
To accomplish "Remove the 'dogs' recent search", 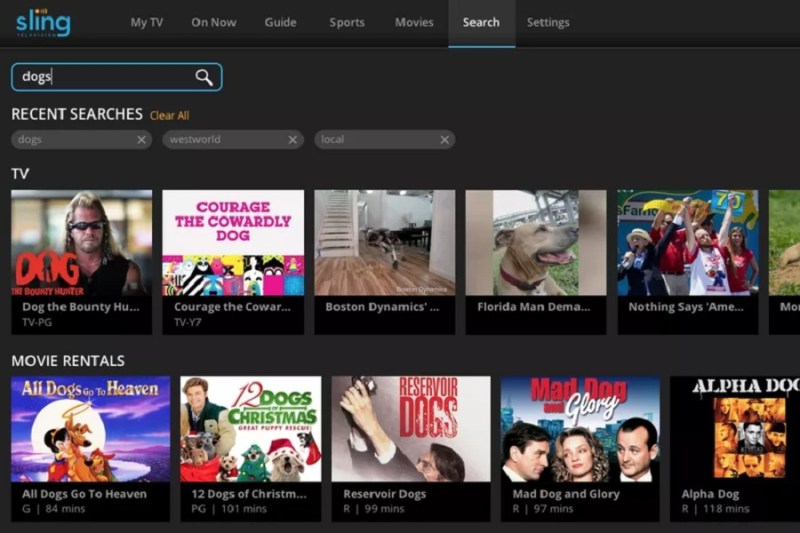I will pyautogui.click(x=141, y=140).
